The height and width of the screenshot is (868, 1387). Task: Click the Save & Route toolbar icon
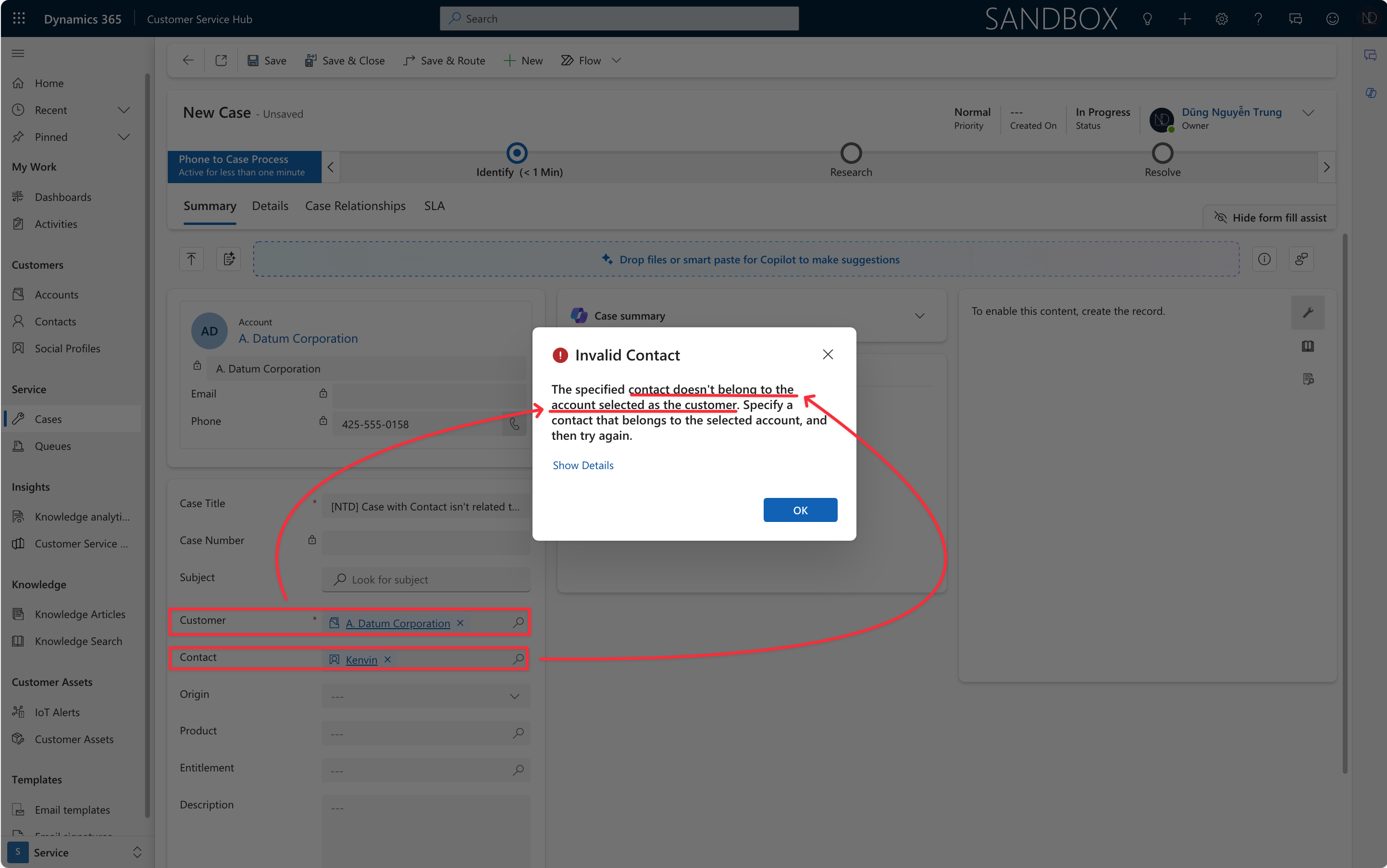coord(409,60)
